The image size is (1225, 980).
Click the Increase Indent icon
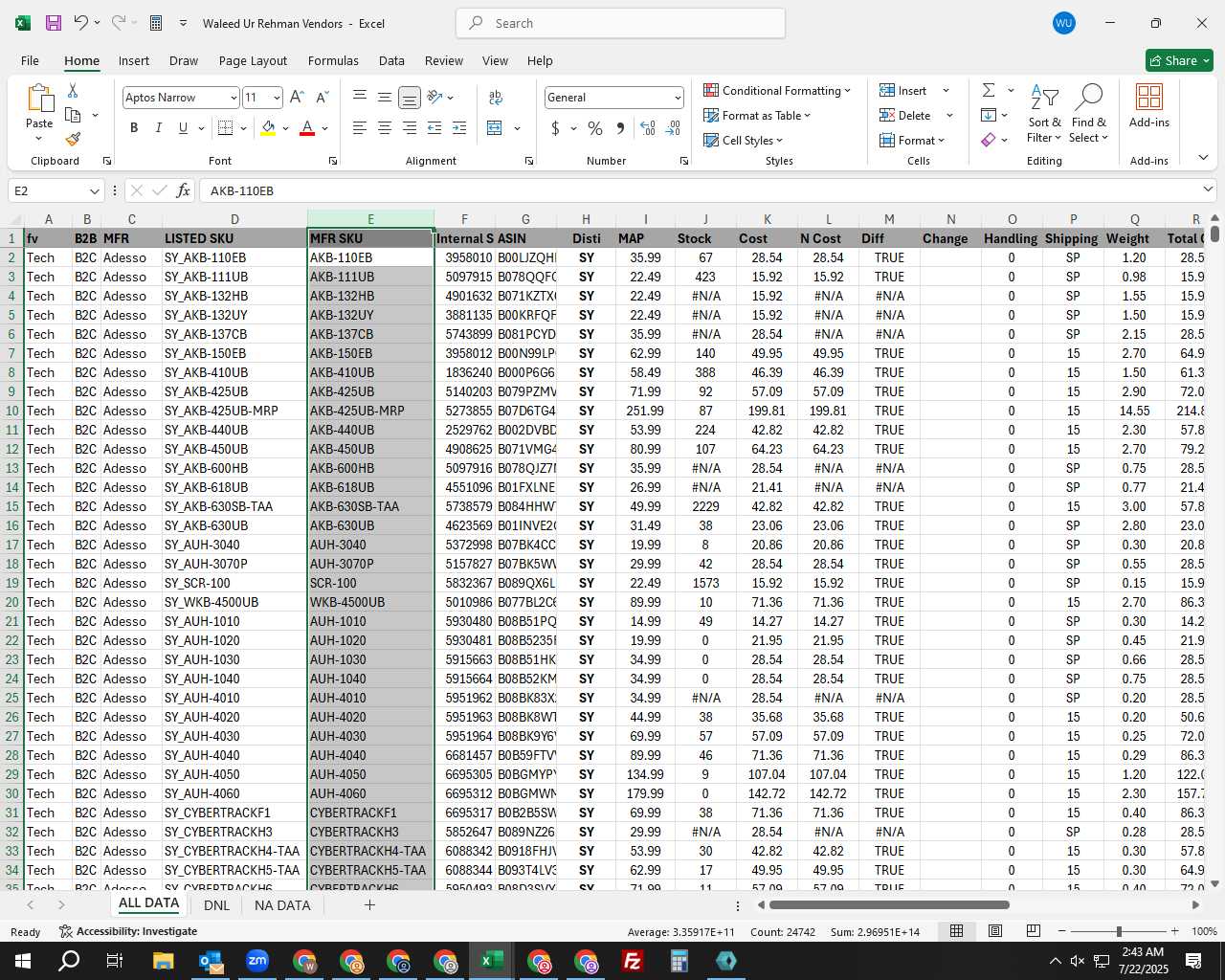[x=459, y=127]
